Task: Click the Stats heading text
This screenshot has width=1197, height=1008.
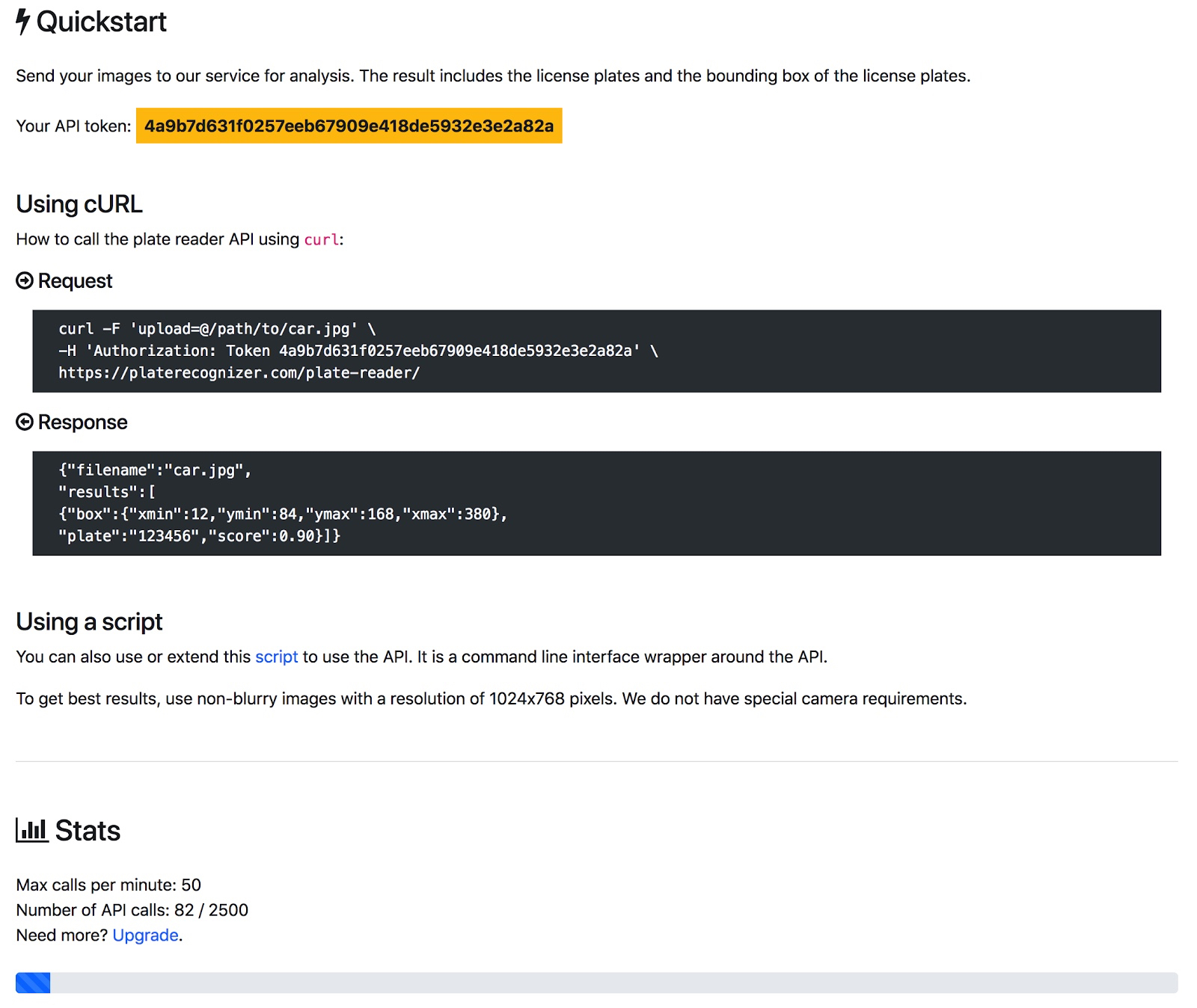Action: click(88, 830)
